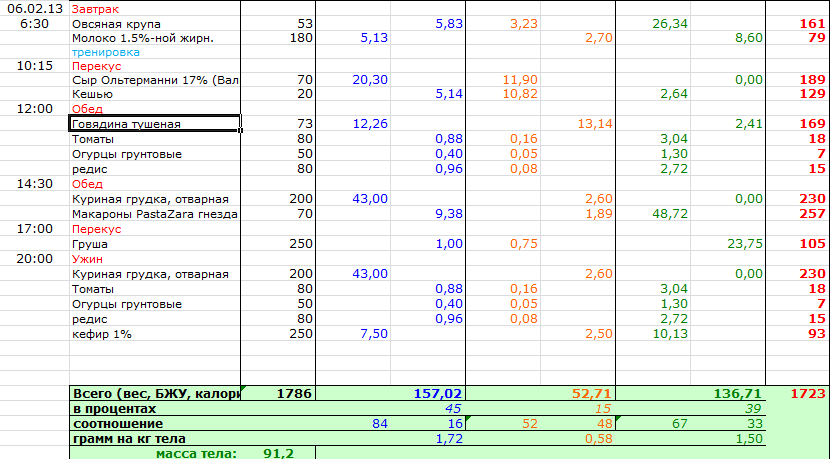Image resolution: width=830 pixels, height=459 pixels.
Task: Select the 20:00 time cell
Action: click(34, 259)
